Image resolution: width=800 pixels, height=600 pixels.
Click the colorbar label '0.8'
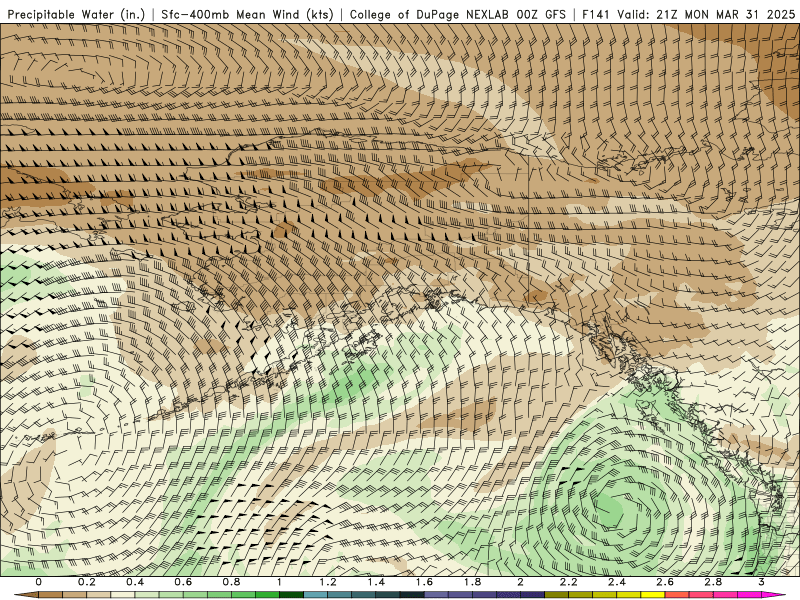pyautogui.click(x=231, y=582)
